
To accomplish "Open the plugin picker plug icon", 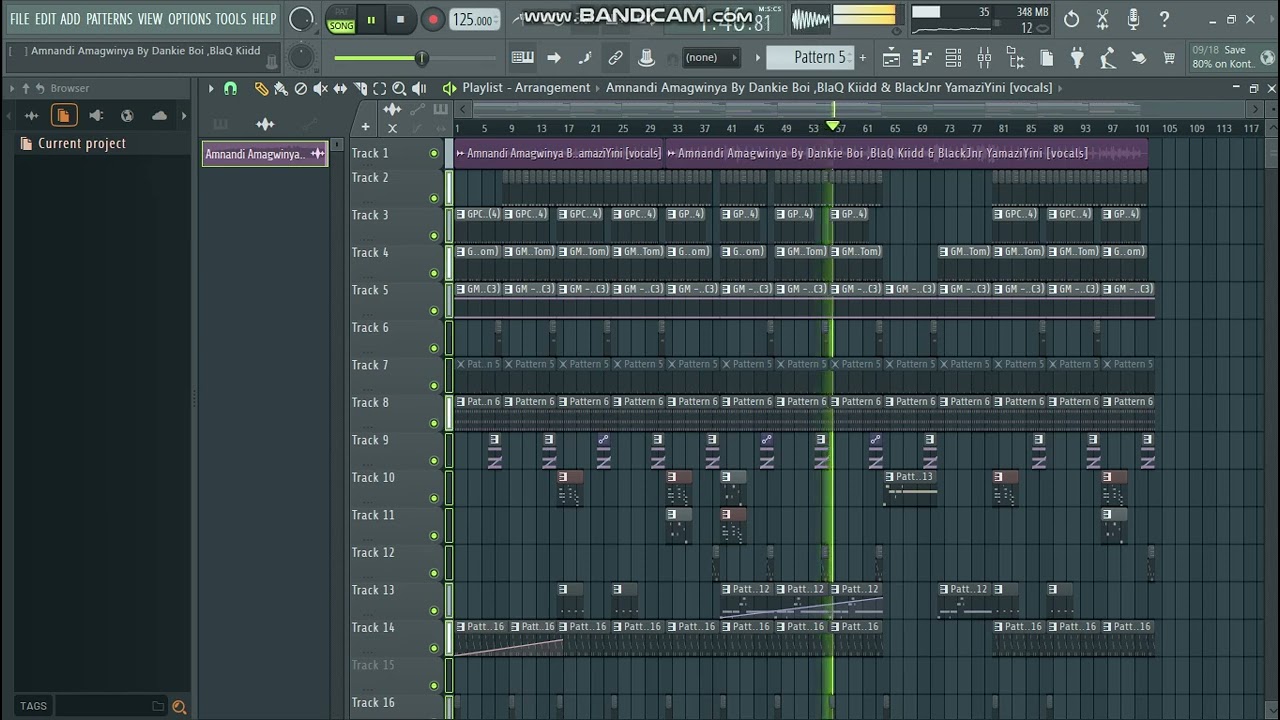I will 1077,58.
